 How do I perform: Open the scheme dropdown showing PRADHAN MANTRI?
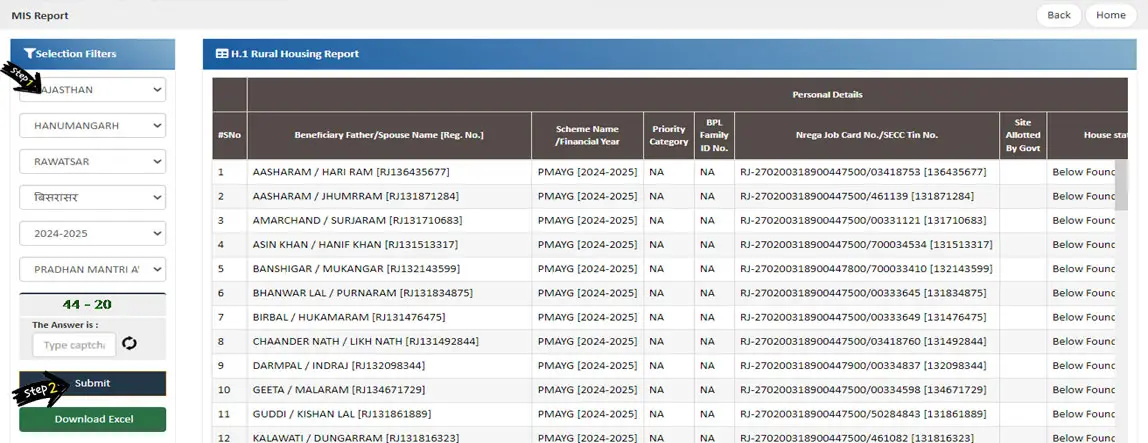point(92,270)
